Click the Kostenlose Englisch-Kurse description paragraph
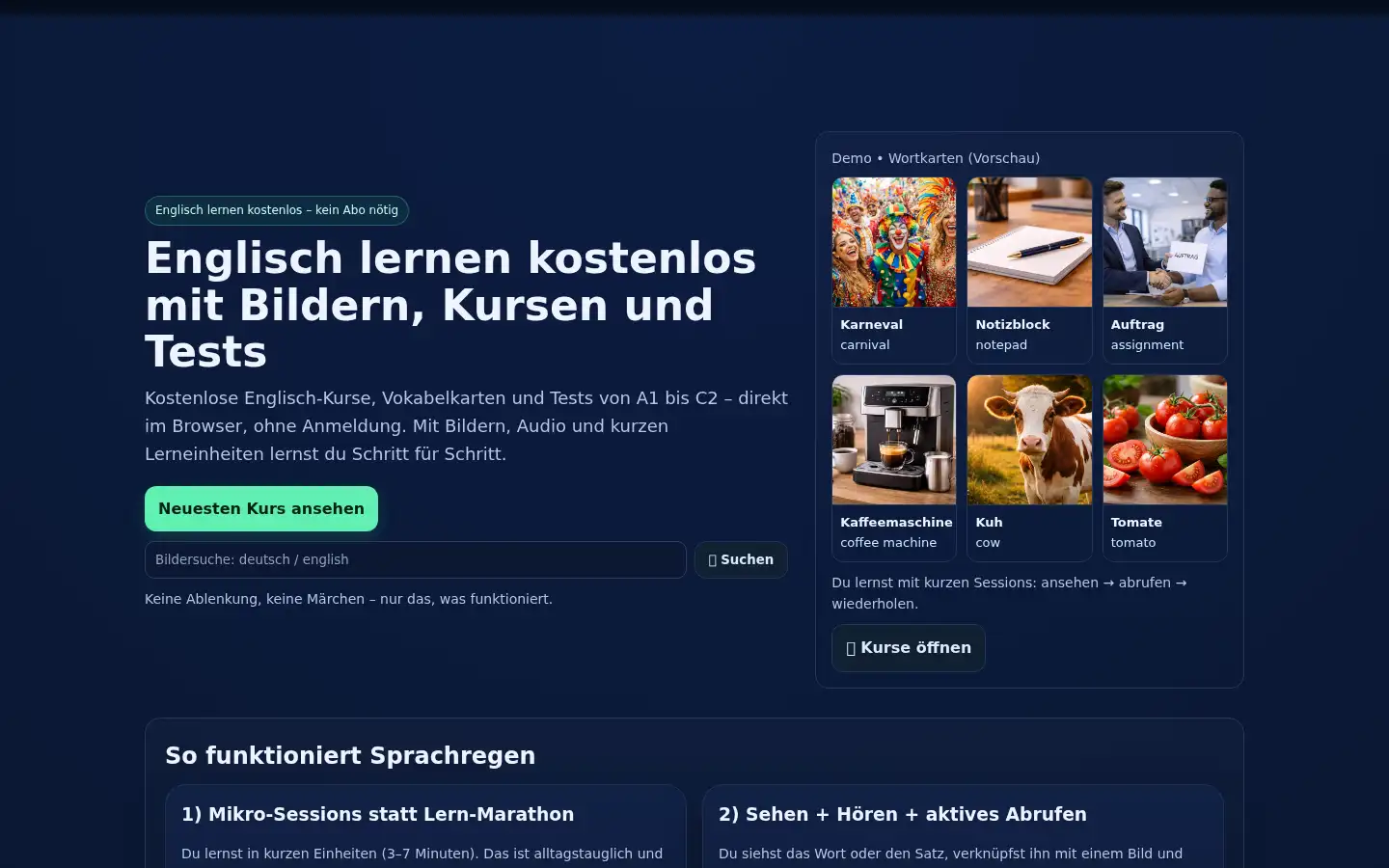This screenshot has height=868, width=1389. tap(467, 425)
